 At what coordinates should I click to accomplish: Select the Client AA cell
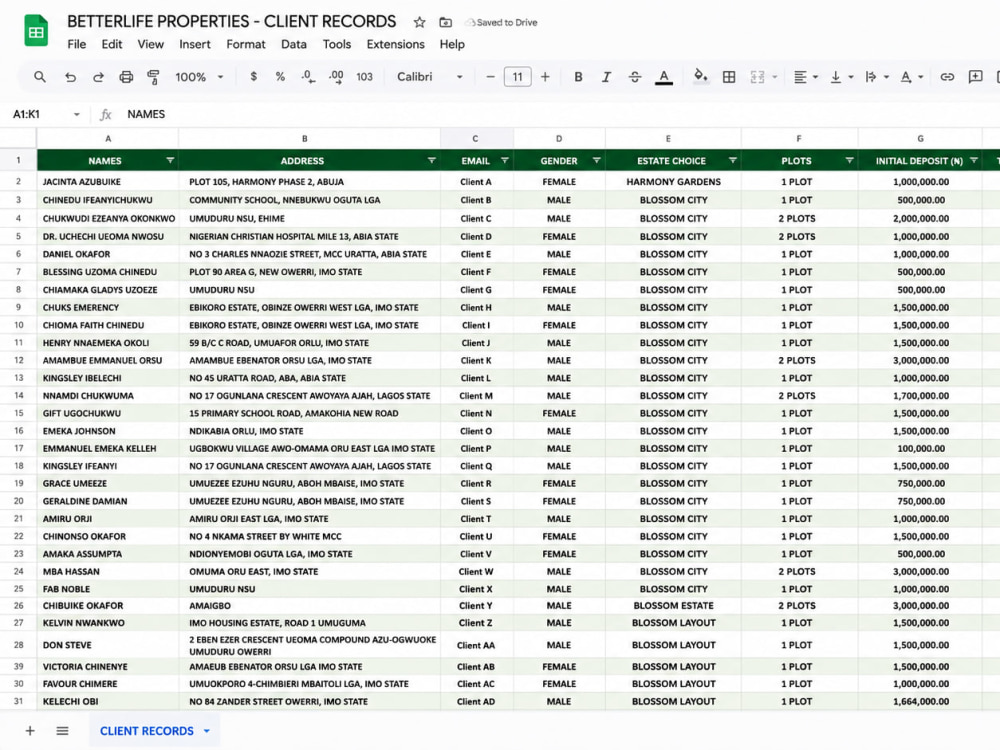tap(476, 645)
